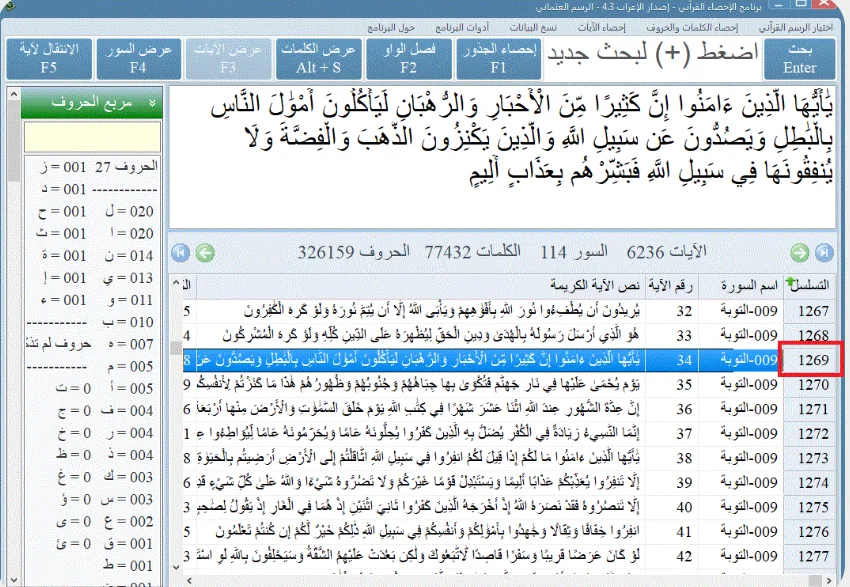The height and width of the screenshot is (587, 850).
Task: Toggle the active عرض الآيات F3 view
Action: [x=228, y=60]
